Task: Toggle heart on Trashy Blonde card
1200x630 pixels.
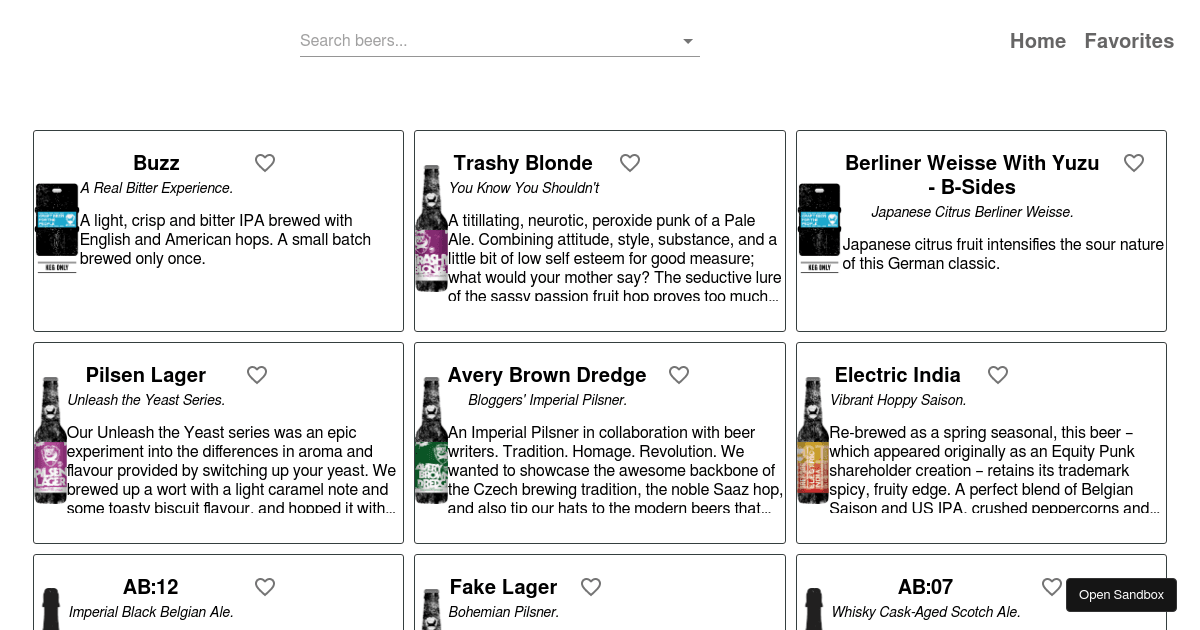Action: click(630, 163)
